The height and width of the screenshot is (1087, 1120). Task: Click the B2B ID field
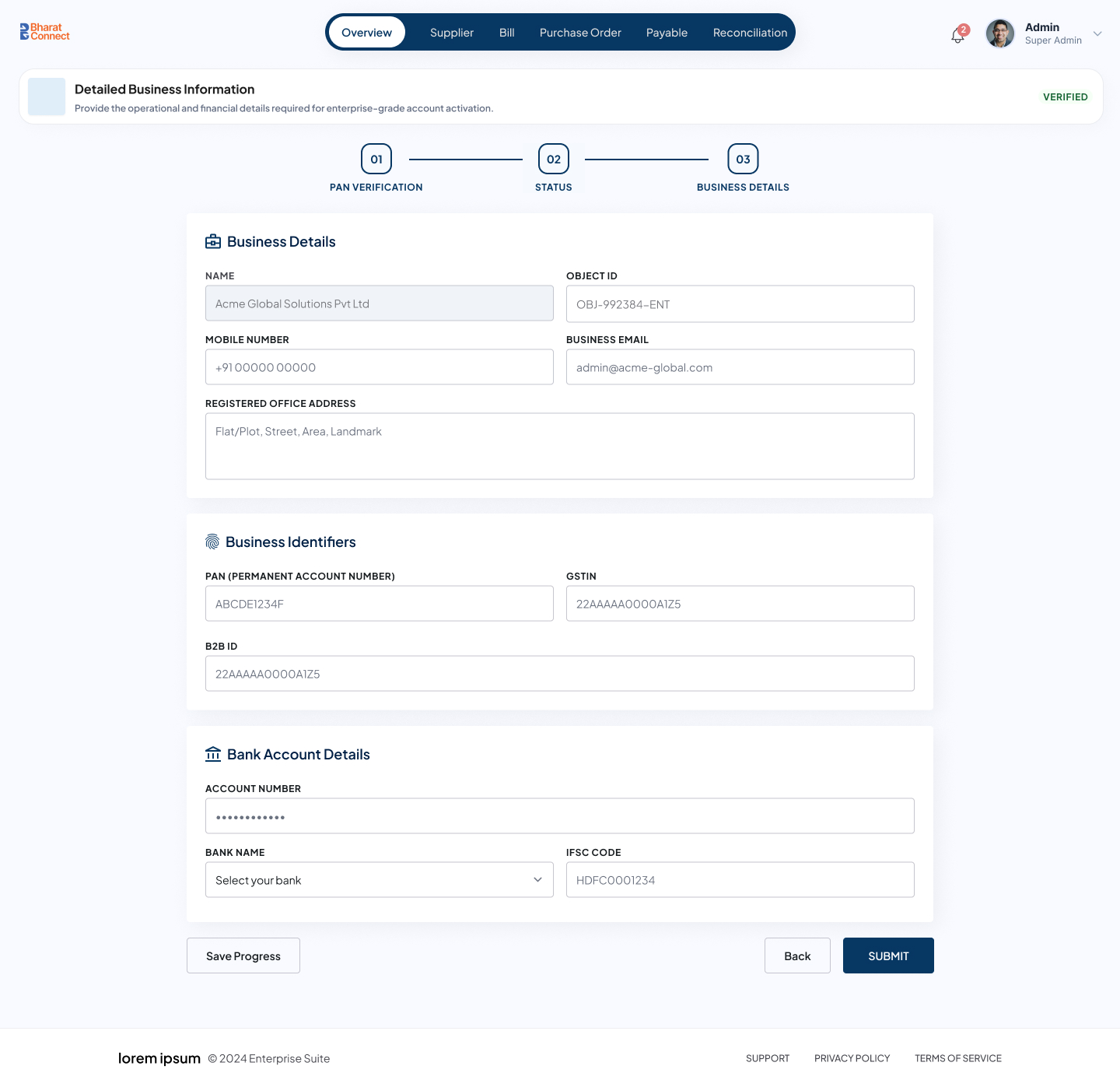(x=560, y=674)
